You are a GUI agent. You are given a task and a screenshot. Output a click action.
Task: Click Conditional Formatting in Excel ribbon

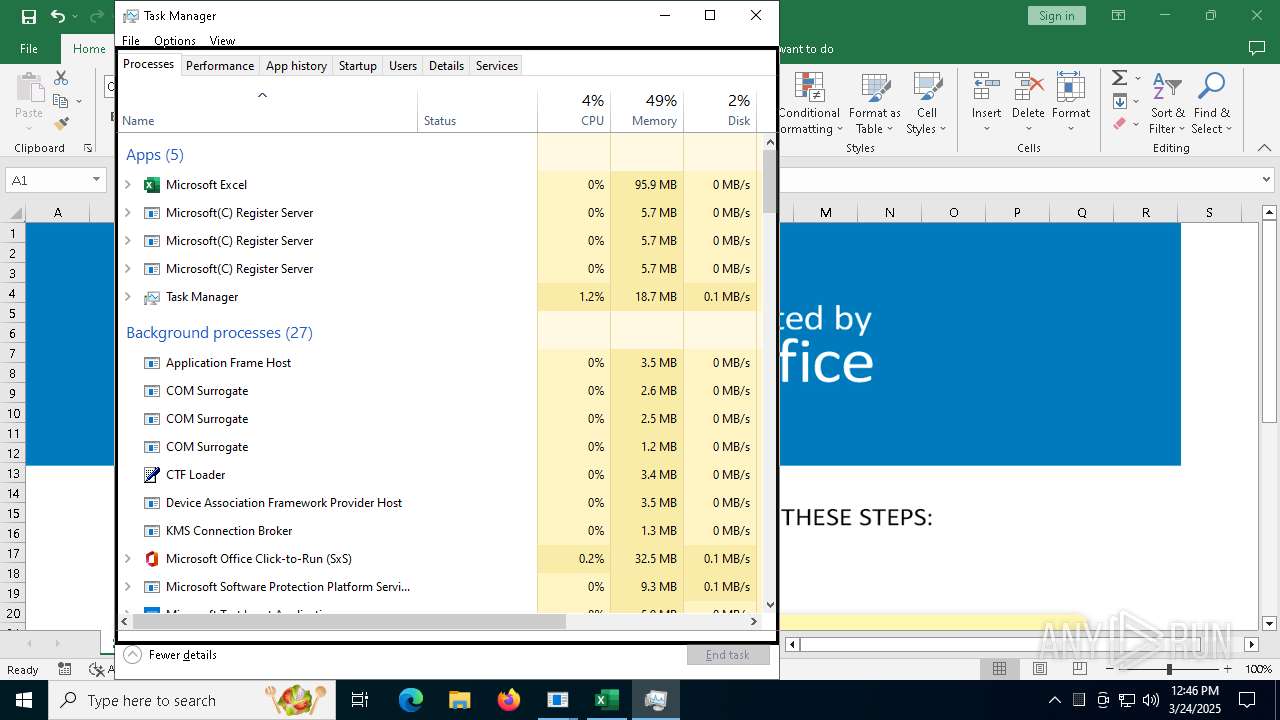point(808,103)
